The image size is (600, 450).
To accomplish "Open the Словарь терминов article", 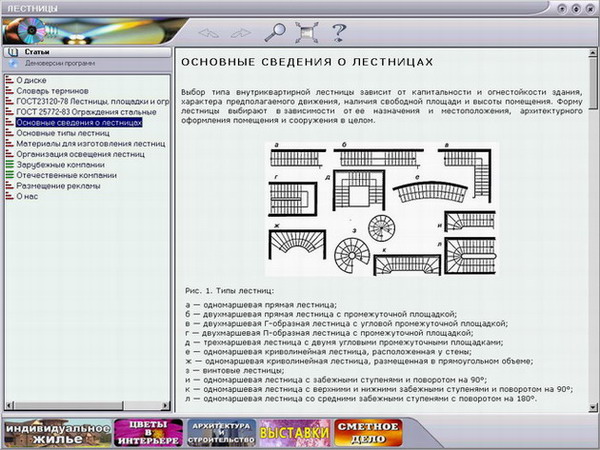I will click(x=52, y=91).
